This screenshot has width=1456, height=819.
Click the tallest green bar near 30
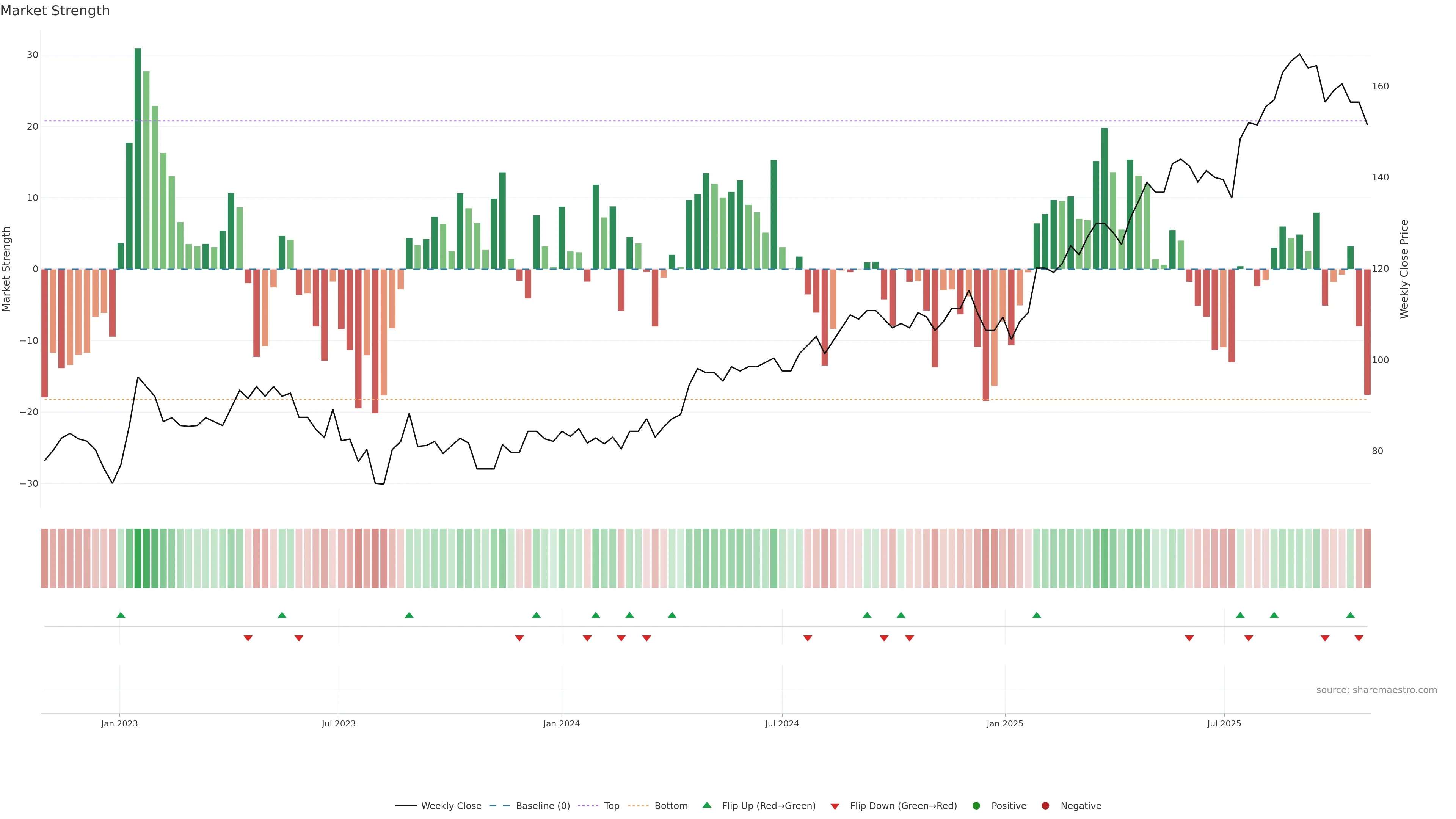click(138, 158)
